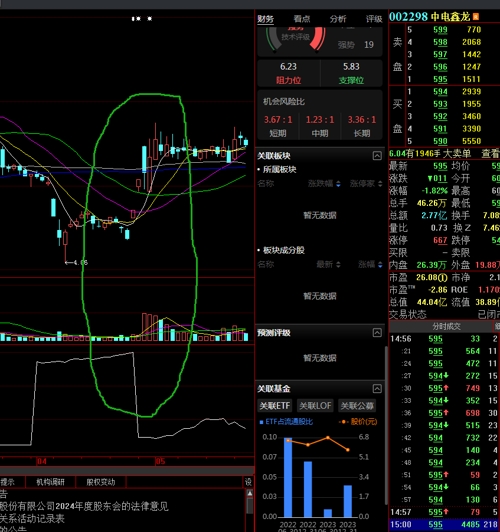Collapse the 关联板块 section
The width and height of the screenshot is (500, 532).
(377, 156)
